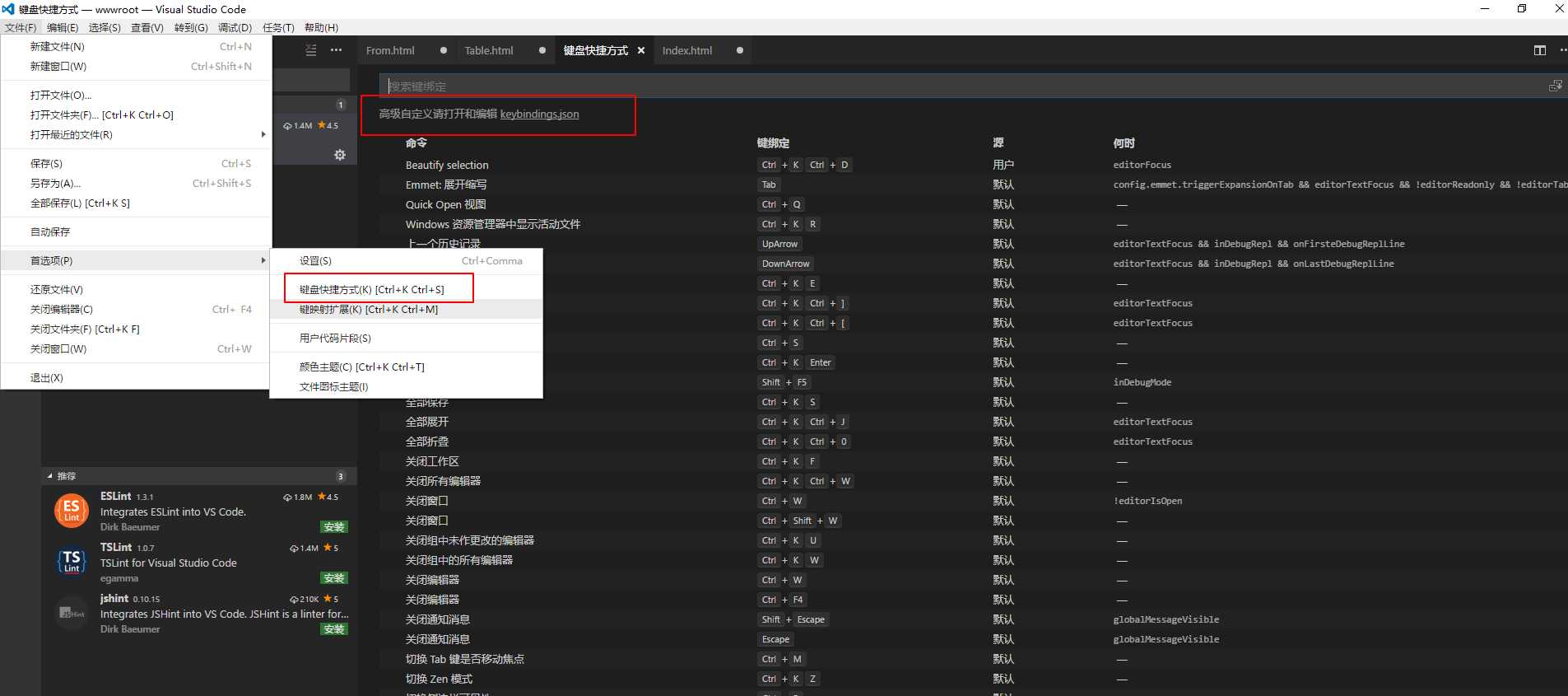Open the 帮助(H) menu
Viewport: 1568px width, 696px height.
pos(321,27)
